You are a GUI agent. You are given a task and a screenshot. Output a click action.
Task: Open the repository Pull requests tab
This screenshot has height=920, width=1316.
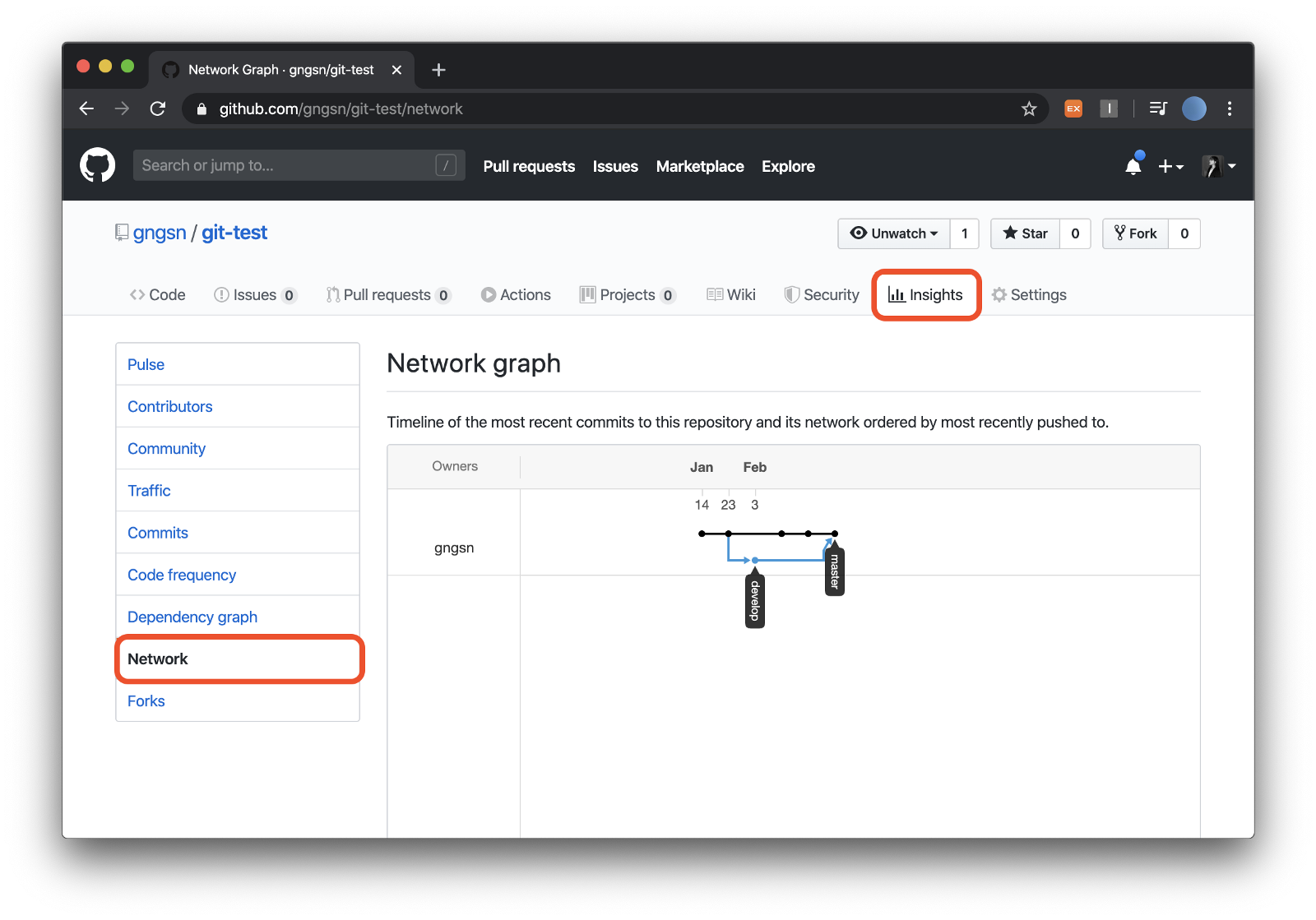coord(388,294)
